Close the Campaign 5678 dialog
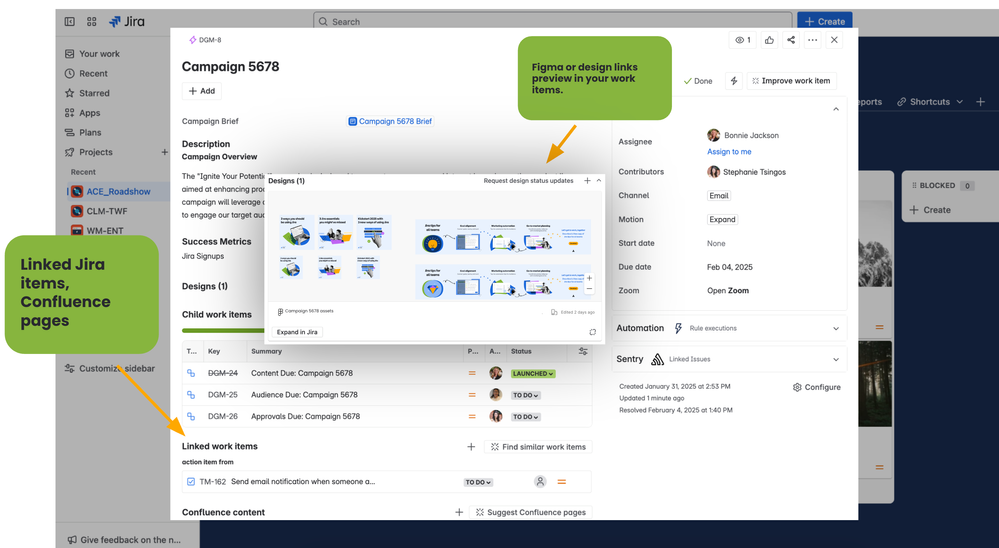 click(x=834, y=40)
